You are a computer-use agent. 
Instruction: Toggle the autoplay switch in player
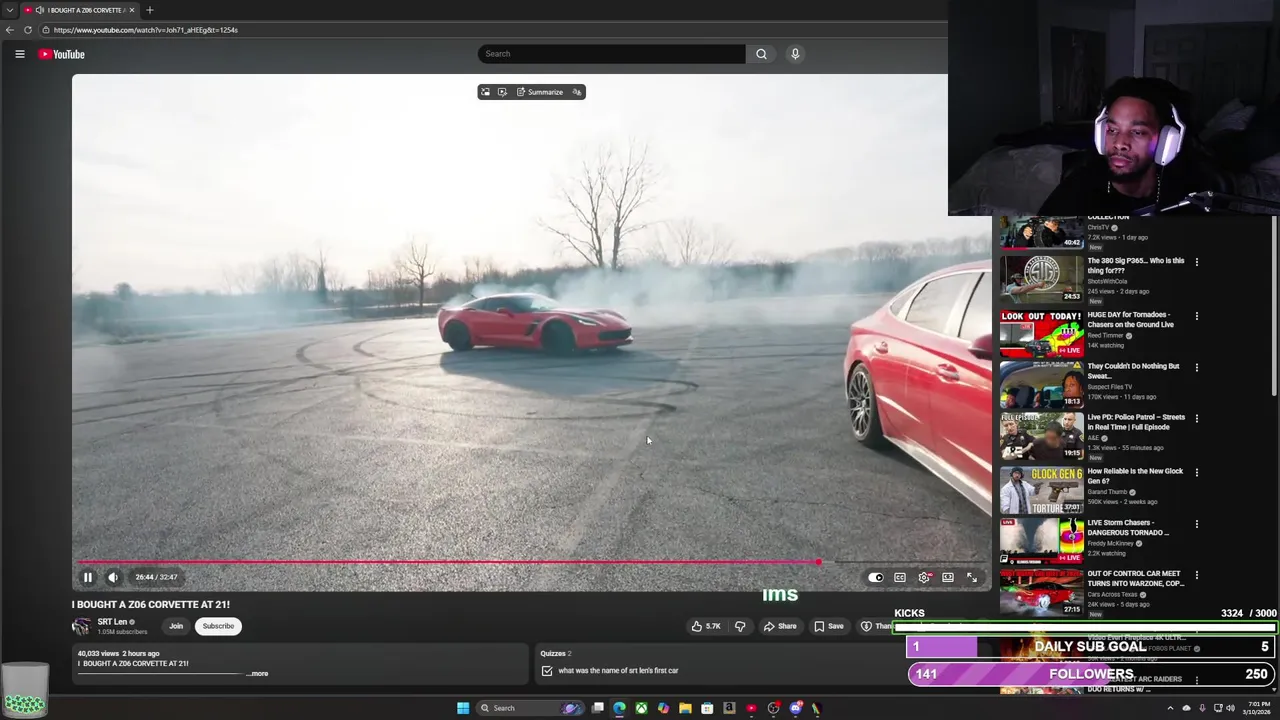pyautogui.click(x=875, y=577)
